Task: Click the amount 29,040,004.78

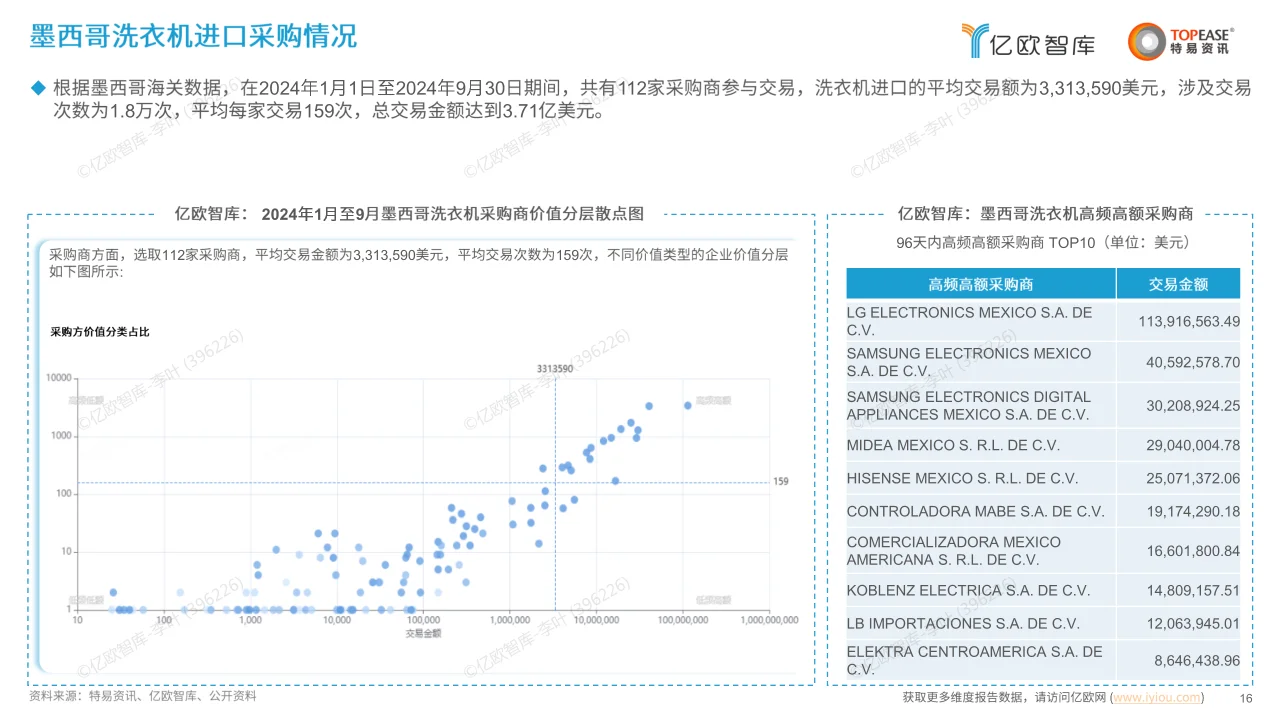Action: 1193,445
